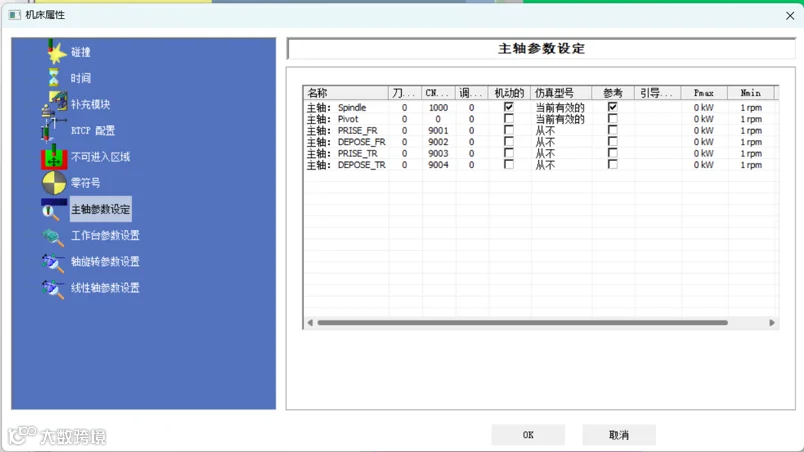Click the Nmin column header
The image size is (804, 452).
(751, 93)
